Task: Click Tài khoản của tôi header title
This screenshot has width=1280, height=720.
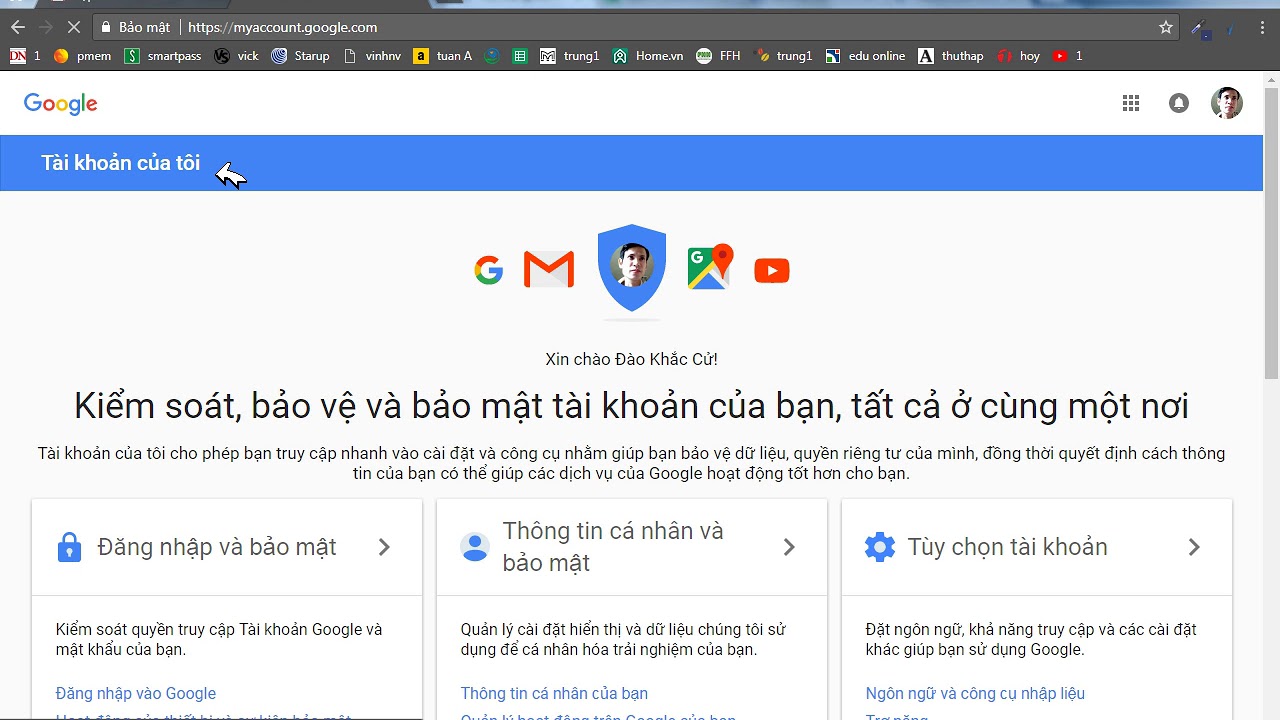Action: (121, 163)
